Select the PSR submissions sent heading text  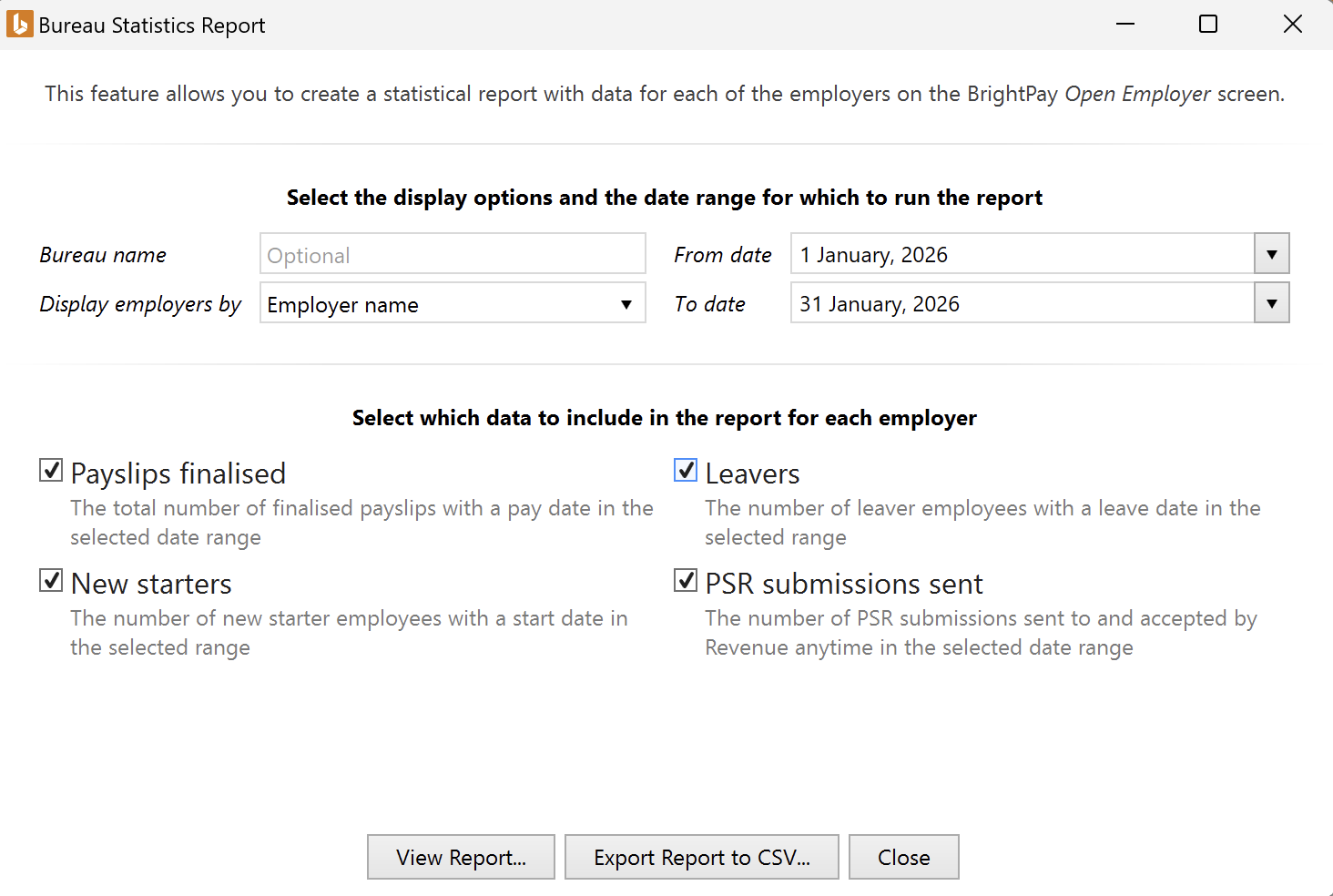[844, 584]
